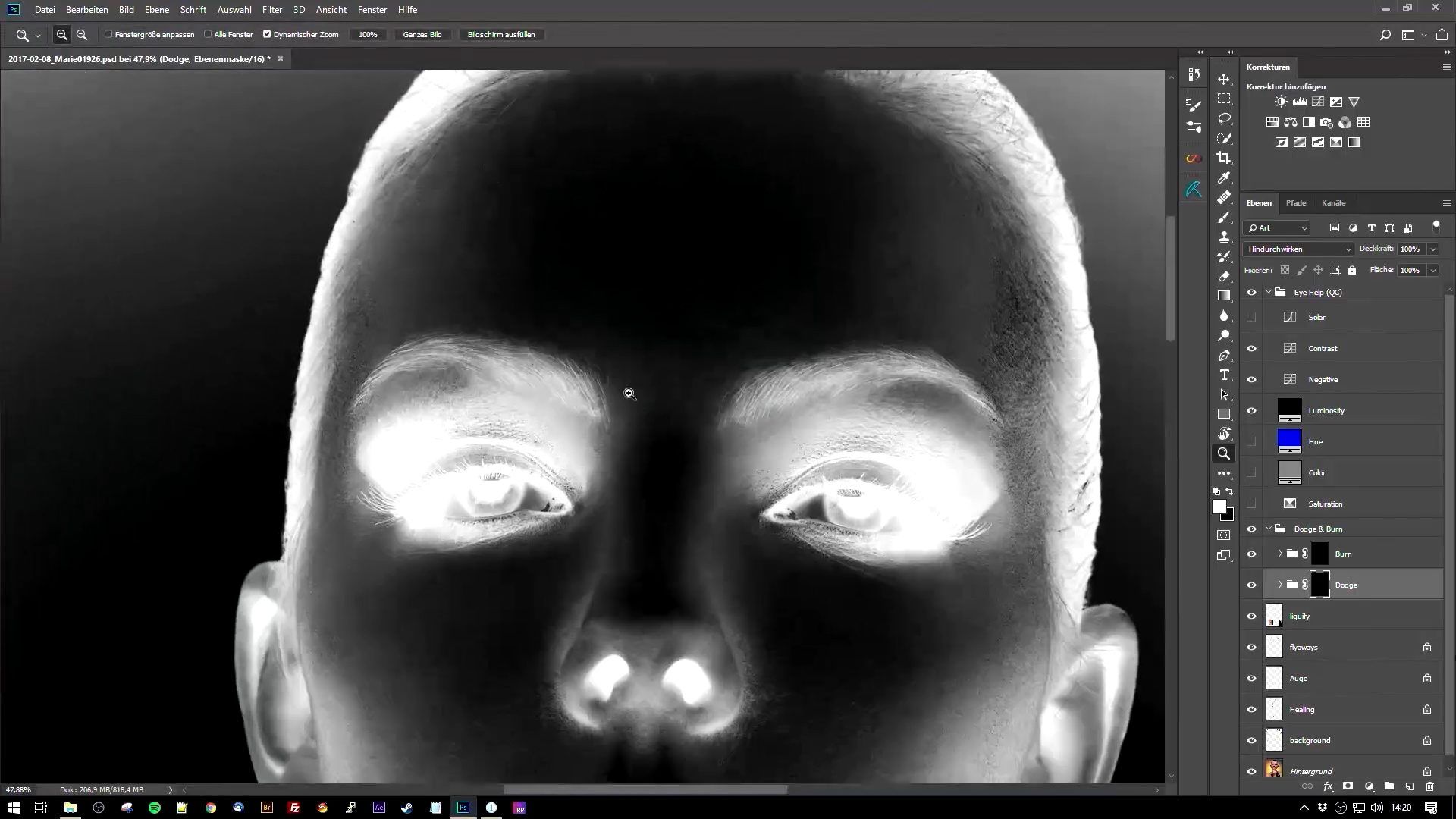Delete layer with trash icon
Screen dimensions: 1456x819
pyautogui.click(x=1429, y=787)
